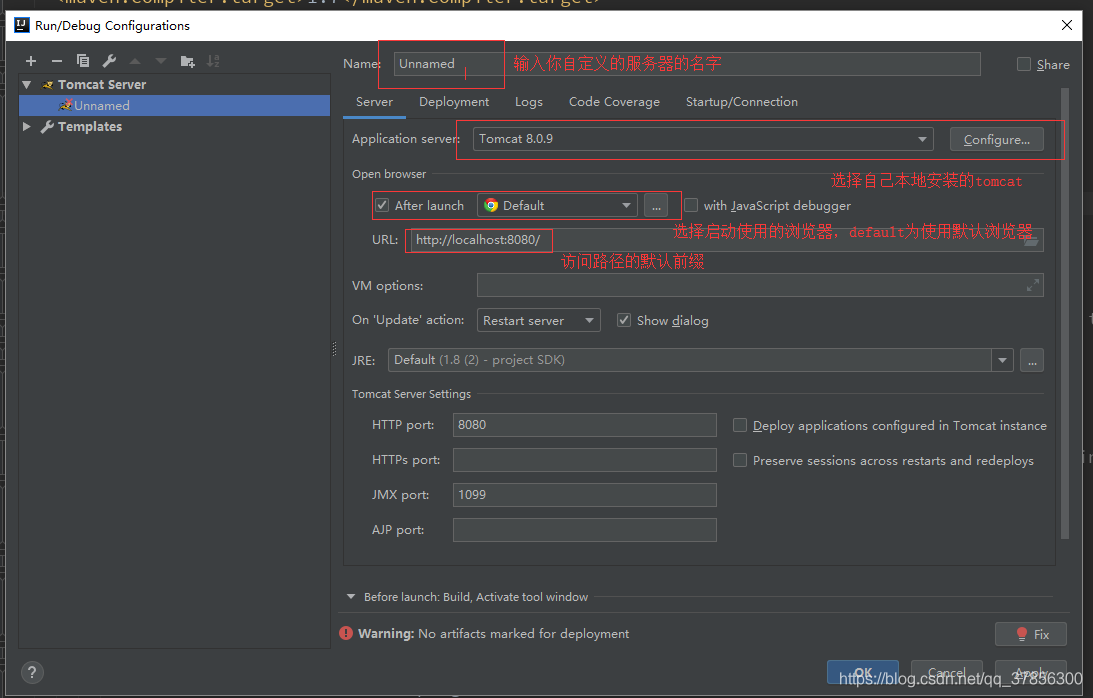
Task: Collapse the Tomcat Server tree node
Action: [26, 85]
